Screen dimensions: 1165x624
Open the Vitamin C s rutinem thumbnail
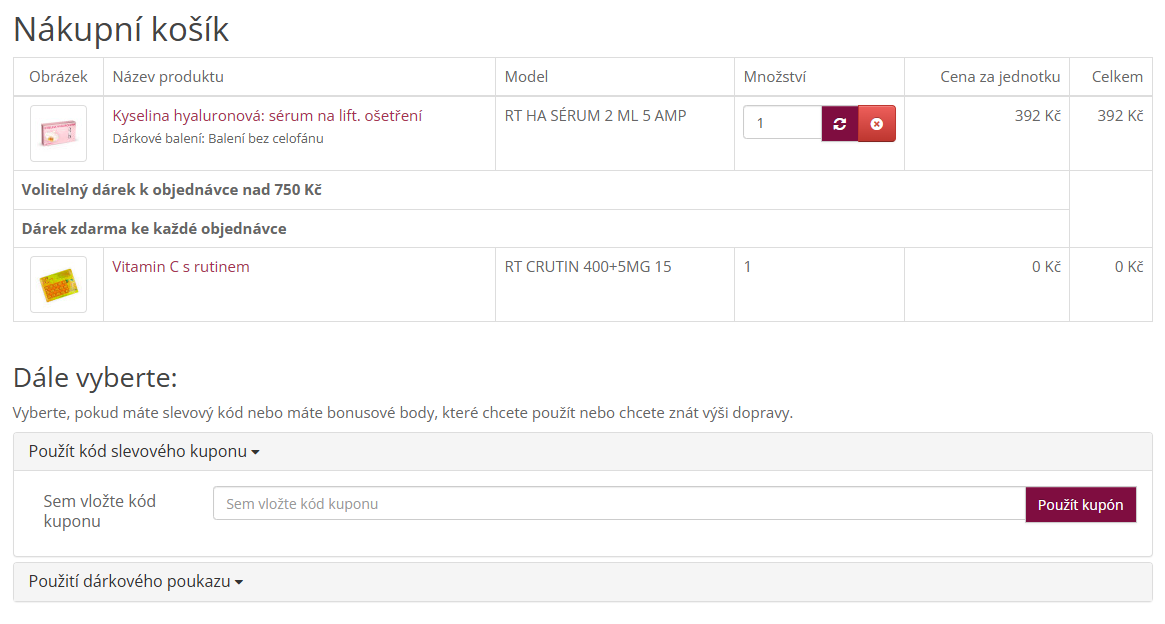tap(58, 284)
